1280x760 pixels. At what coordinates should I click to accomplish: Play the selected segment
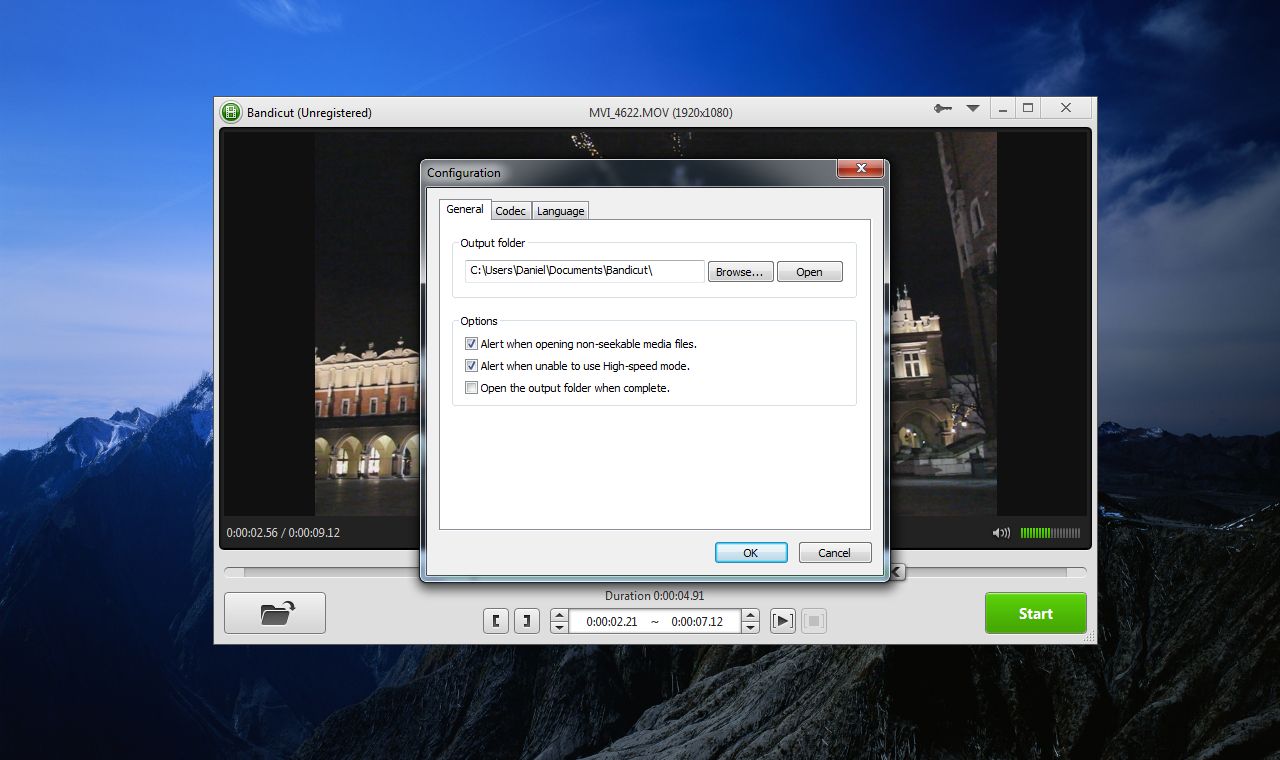pos(783,621)
